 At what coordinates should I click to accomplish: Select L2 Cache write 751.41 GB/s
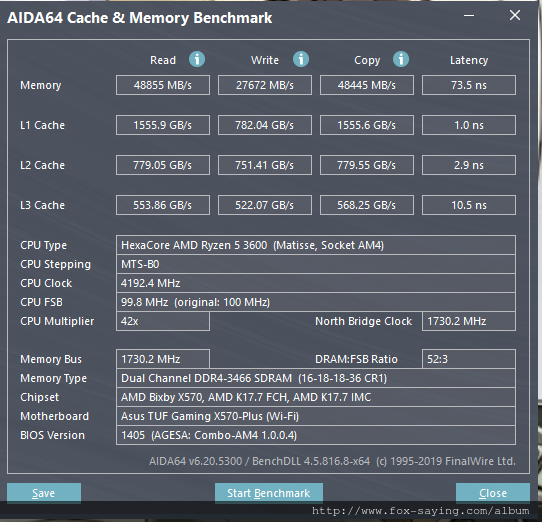click(265, 165)
